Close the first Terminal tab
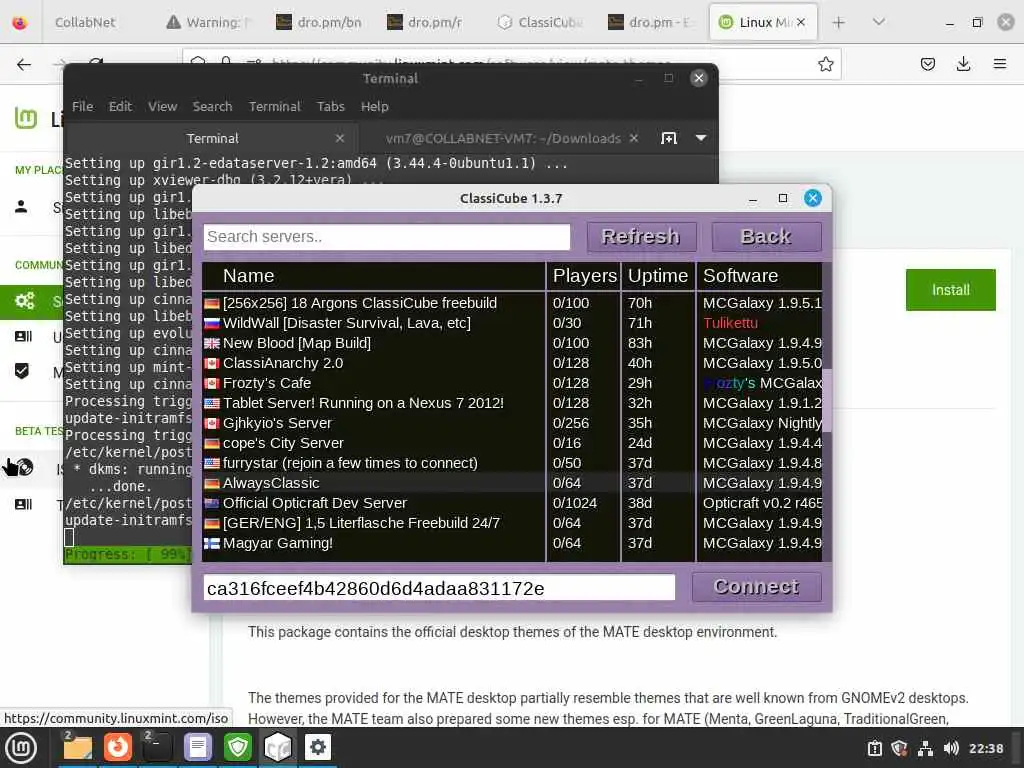The image size is (1024, 768). (x=340, y=138)
